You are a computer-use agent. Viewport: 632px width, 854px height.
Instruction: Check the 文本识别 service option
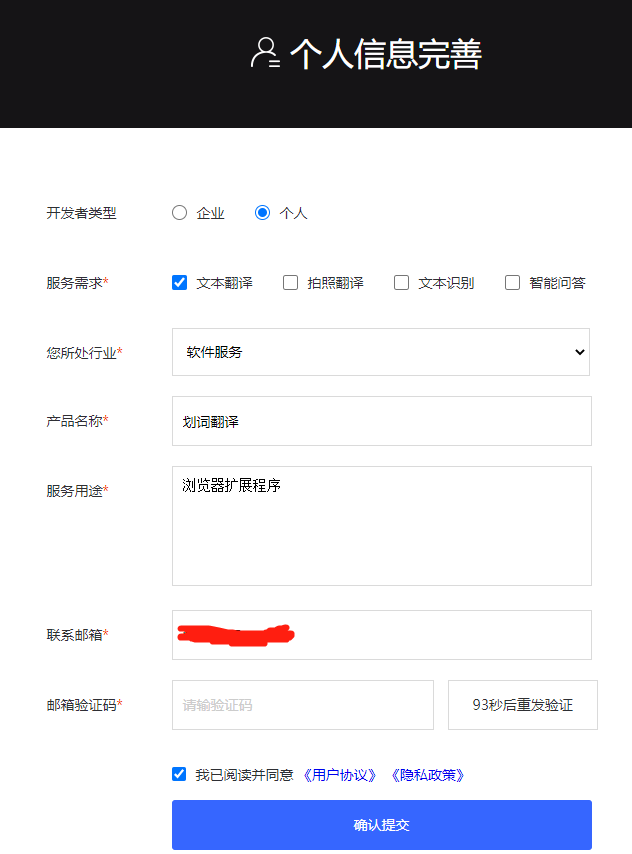[x=402, y=283]
